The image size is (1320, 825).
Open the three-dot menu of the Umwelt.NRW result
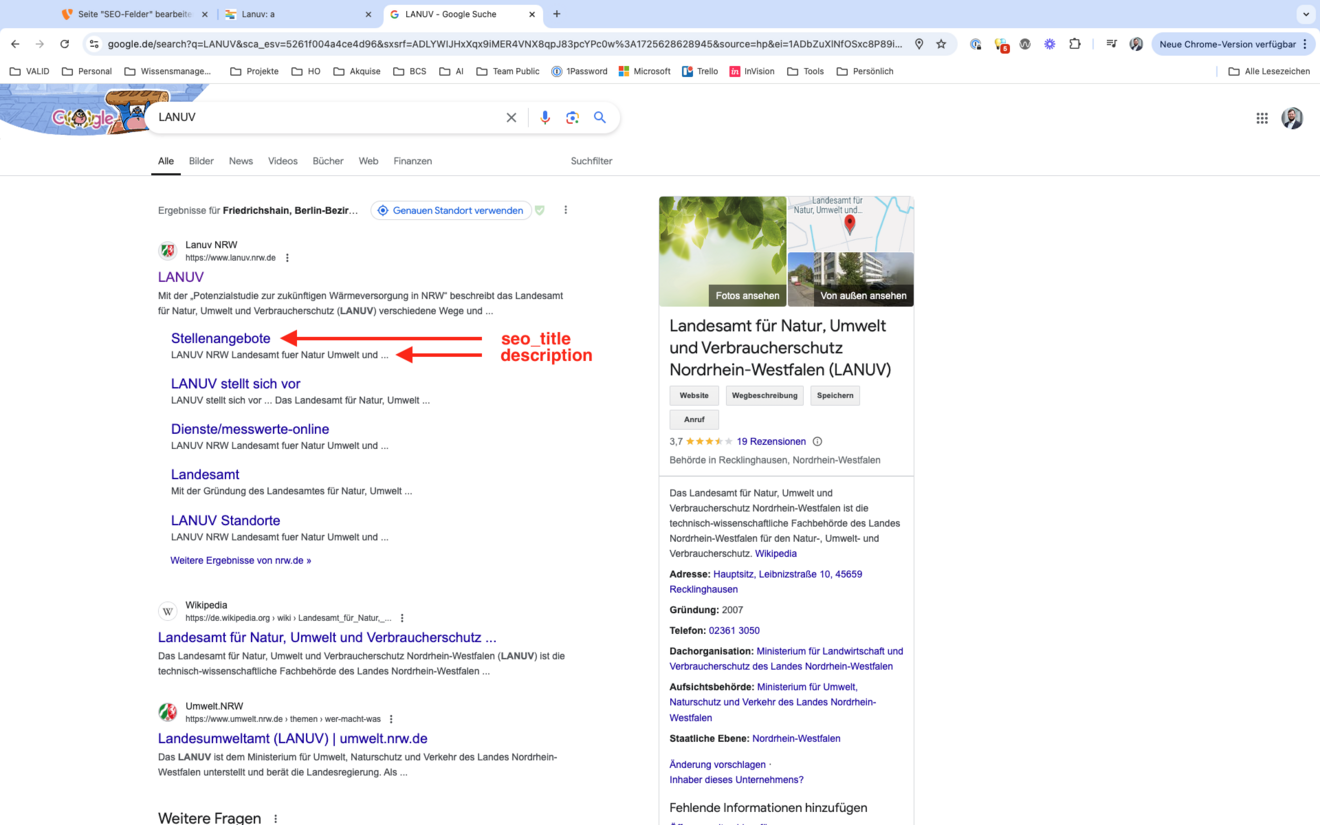pyautogui.click(x=391, y=719)
